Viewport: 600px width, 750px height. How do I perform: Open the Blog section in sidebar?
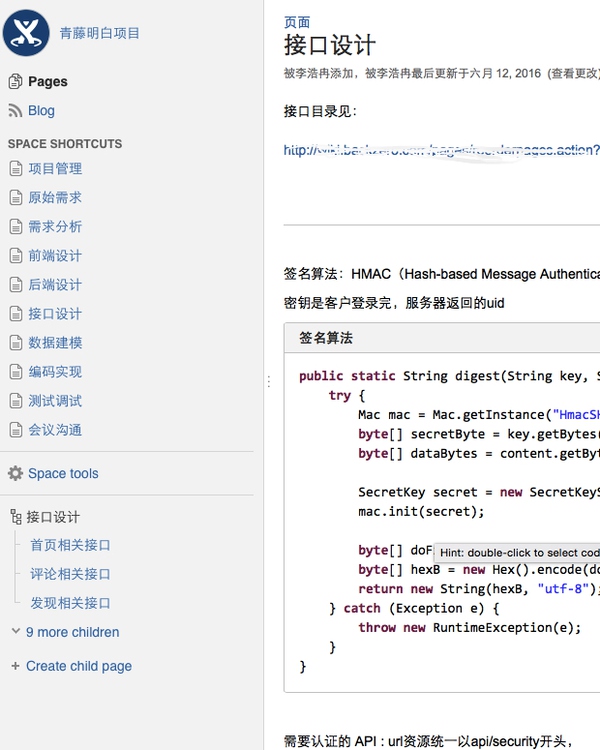click(x=41, y=110)
